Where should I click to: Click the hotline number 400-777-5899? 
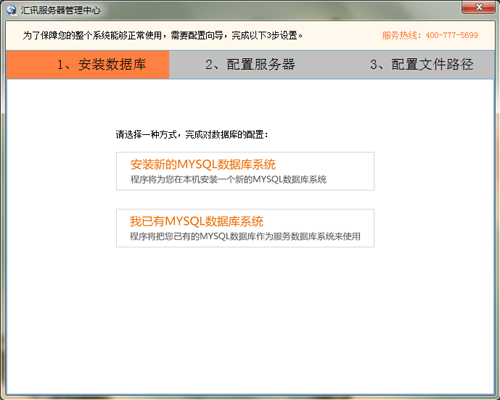point(452,35)
